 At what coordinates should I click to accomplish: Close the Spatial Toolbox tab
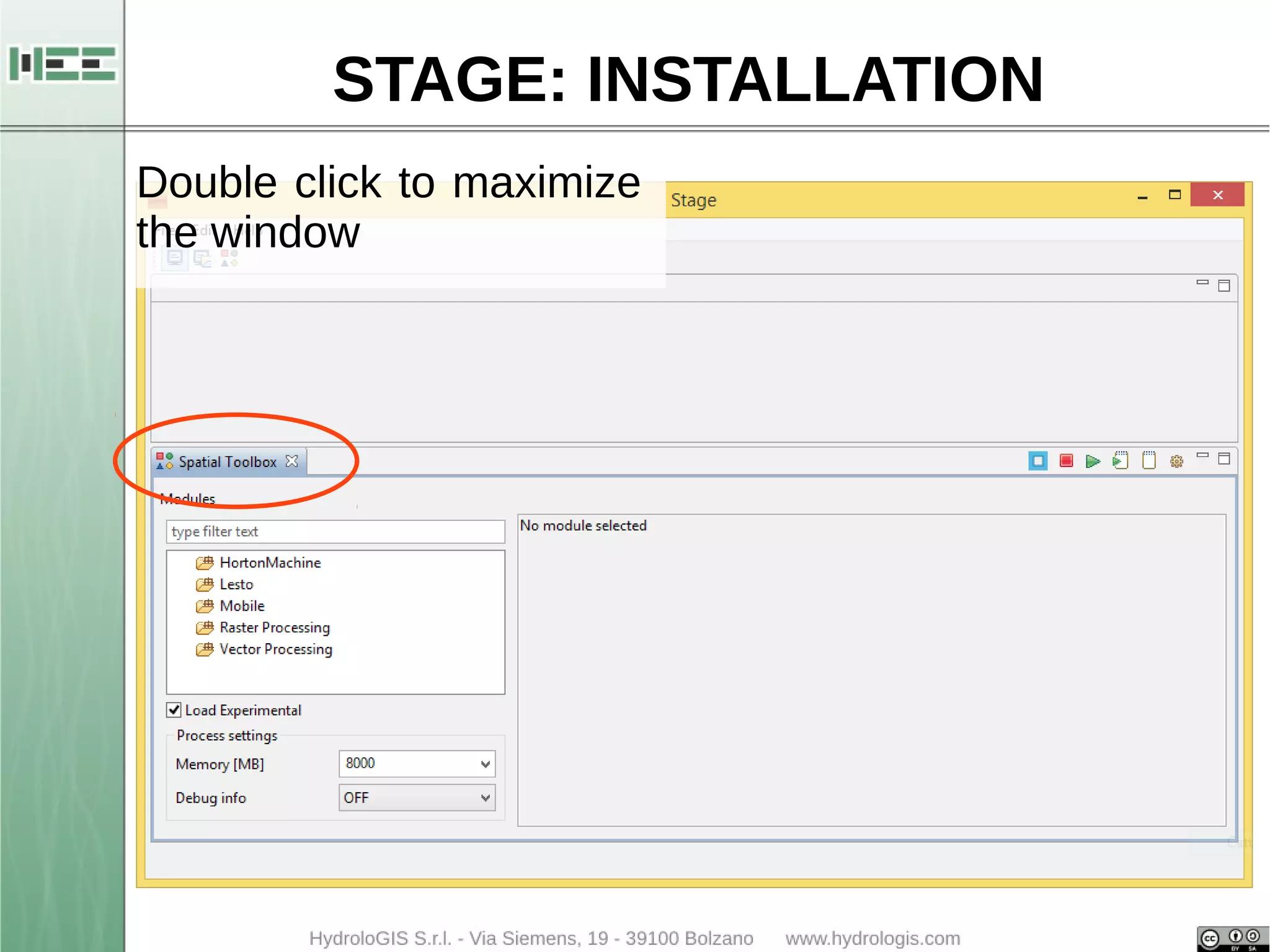click(292, 461)
